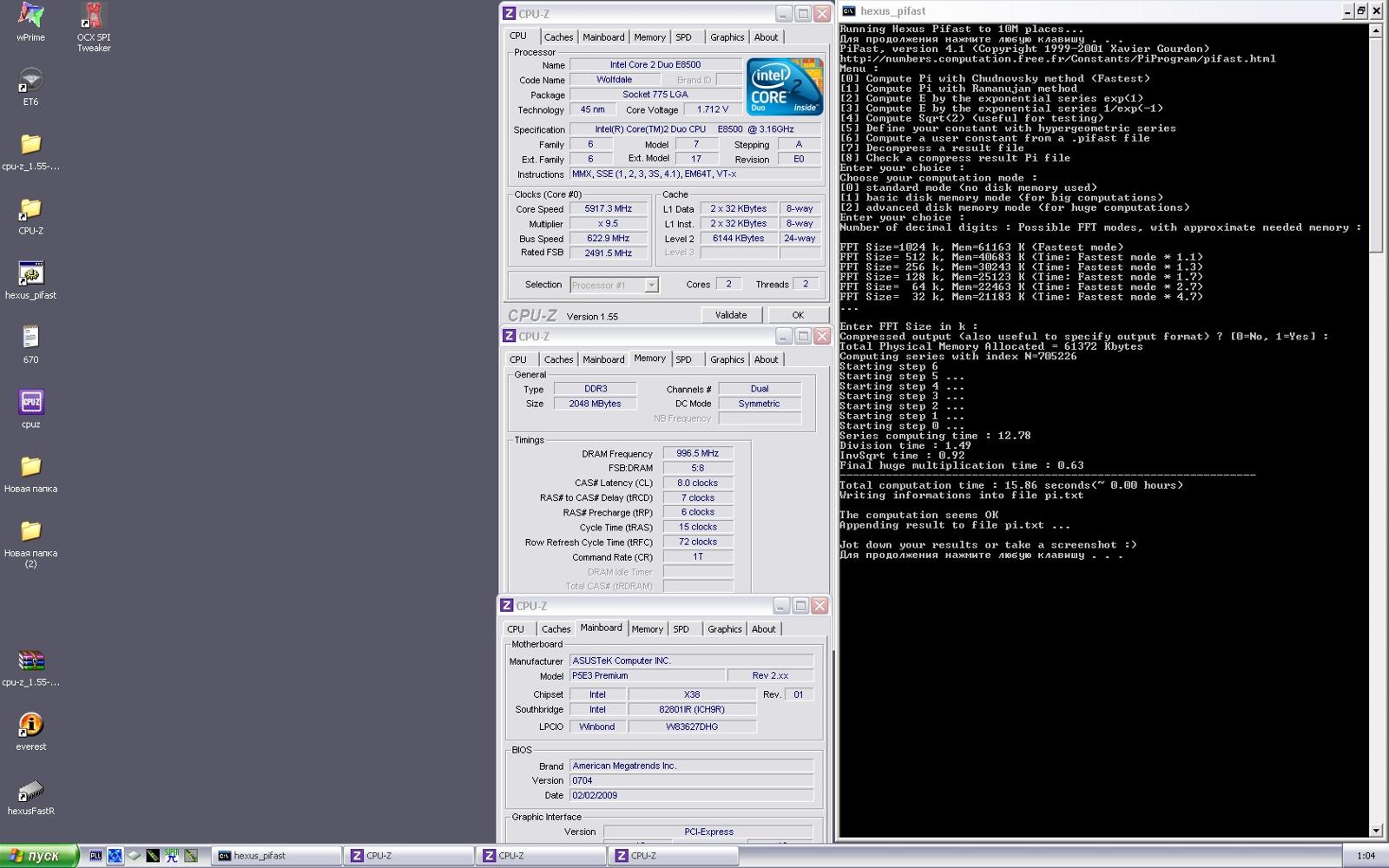1389x868 pixels.
Task: Click the PLL quick launch icon
Action: coord(95,856)
